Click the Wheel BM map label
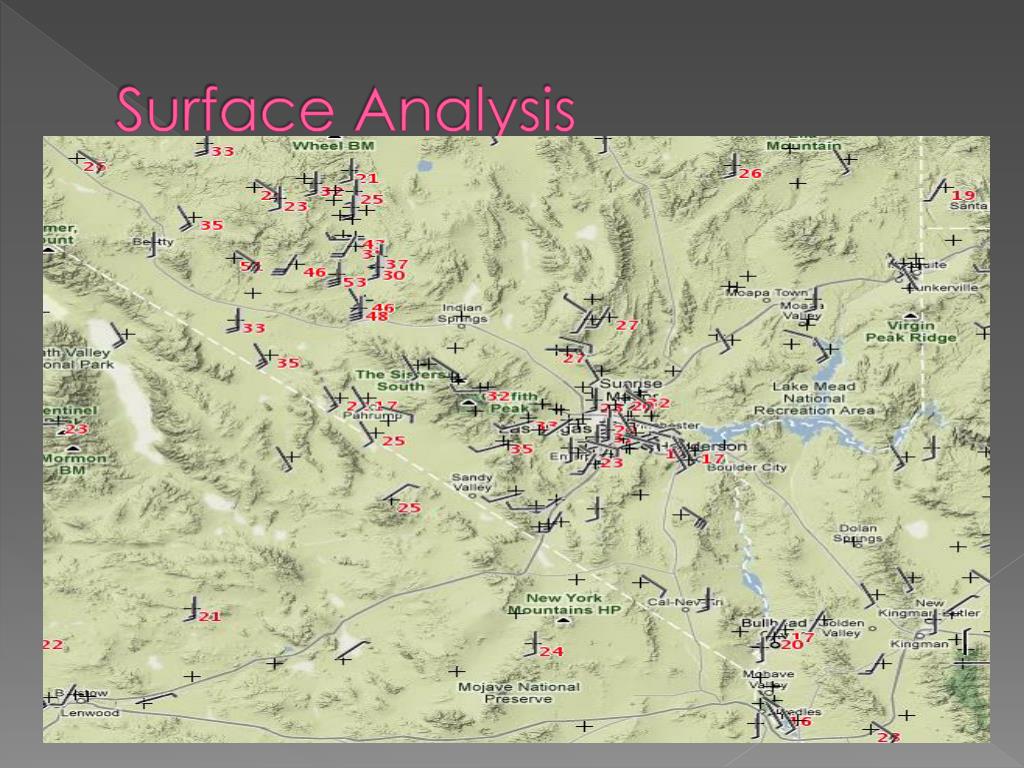 pyautogui.click(x=333, y=146)
